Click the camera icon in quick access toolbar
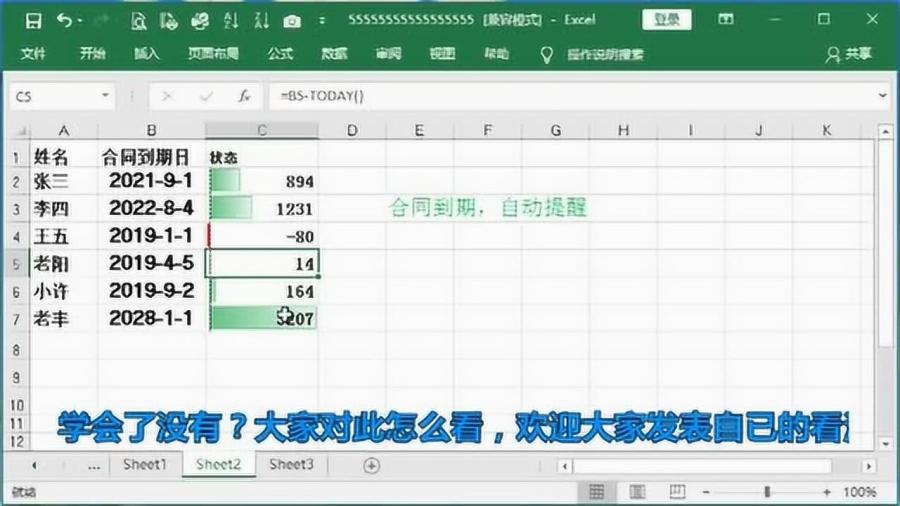Viewport: 900px width, 506px height. [x=292, y=22]
